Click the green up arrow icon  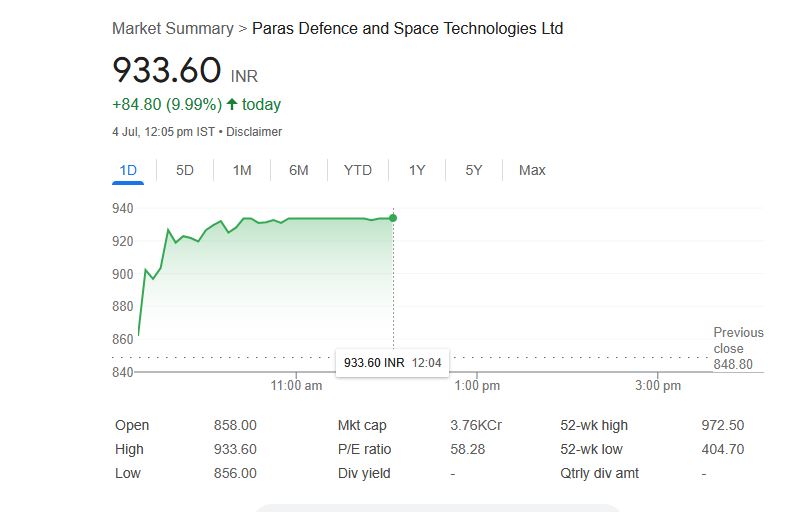(232, 104)
